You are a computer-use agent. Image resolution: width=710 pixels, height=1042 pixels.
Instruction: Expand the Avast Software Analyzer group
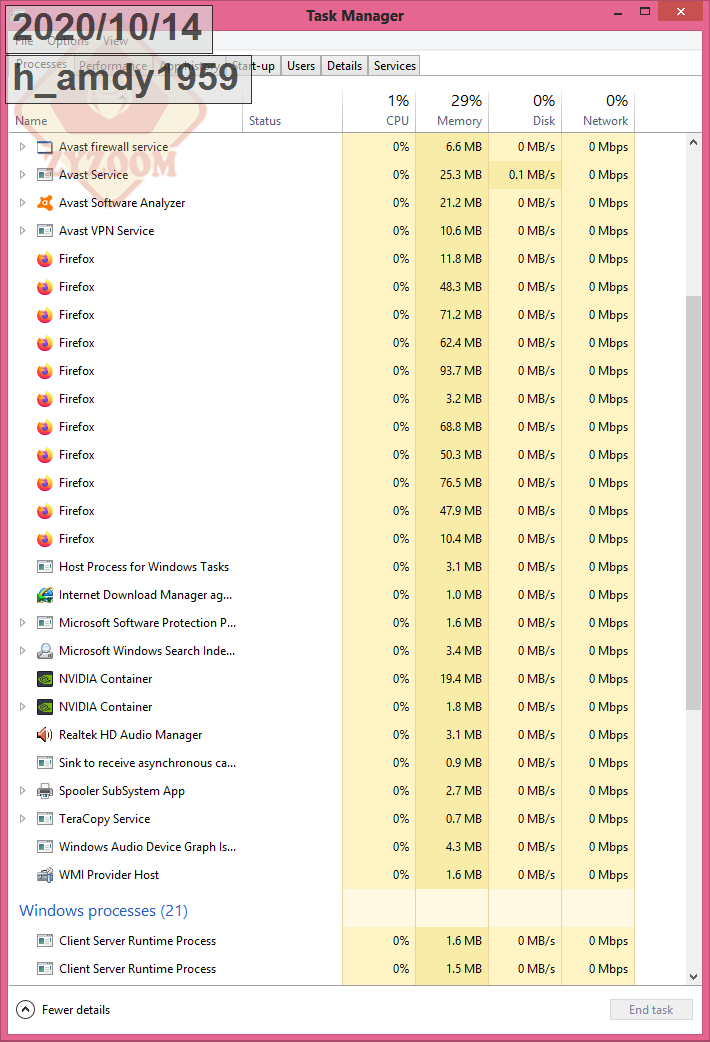[x=22, y=203]
